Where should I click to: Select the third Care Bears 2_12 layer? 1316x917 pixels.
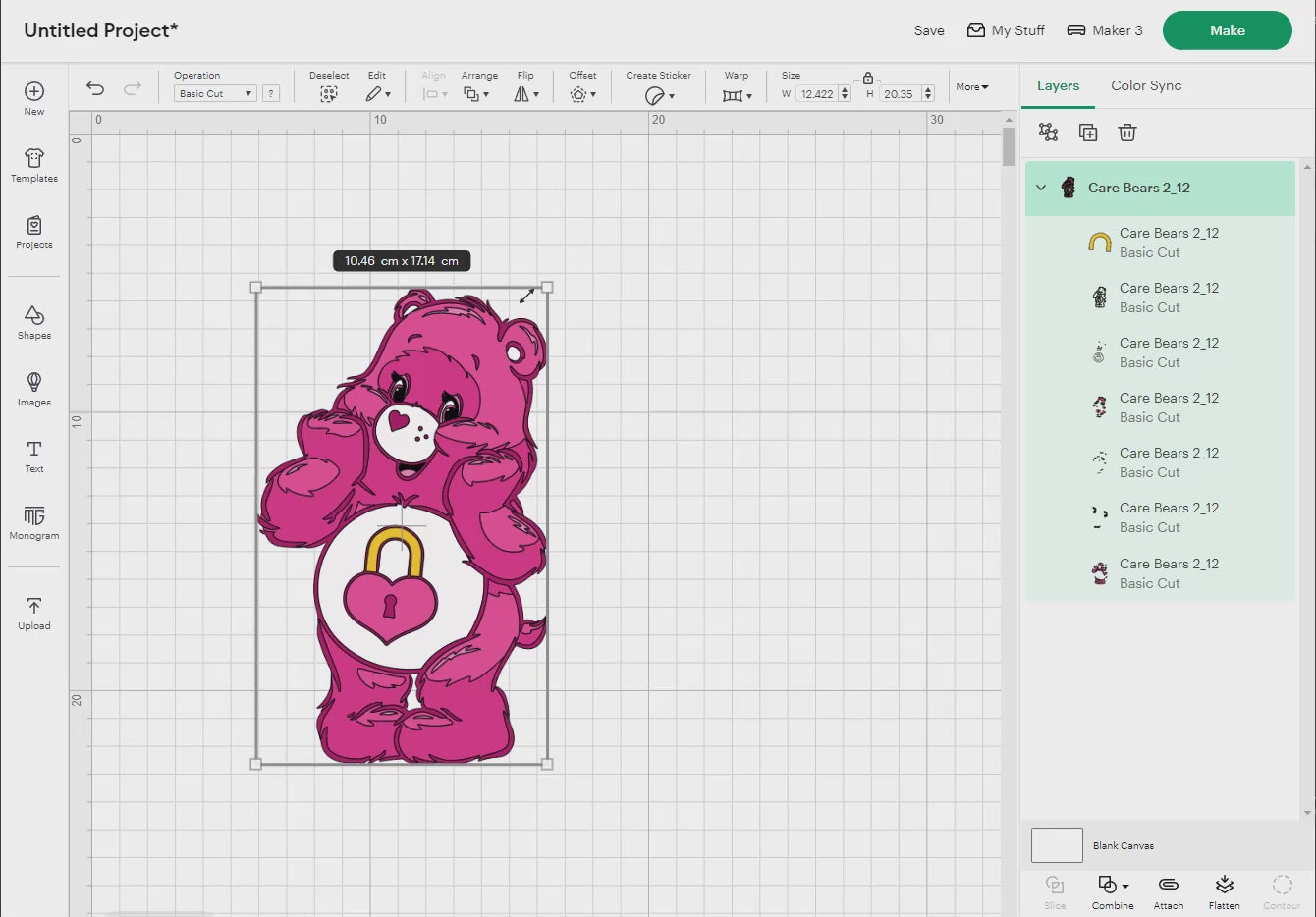pyautogui.click(x=1160, y=352)
